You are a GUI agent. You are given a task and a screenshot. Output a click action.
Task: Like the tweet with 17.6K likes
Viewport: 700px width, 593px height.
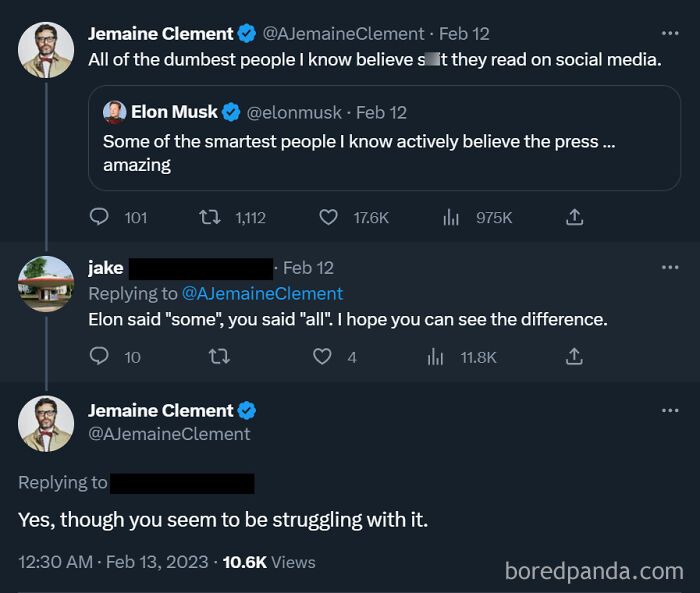tap(328, 217)
